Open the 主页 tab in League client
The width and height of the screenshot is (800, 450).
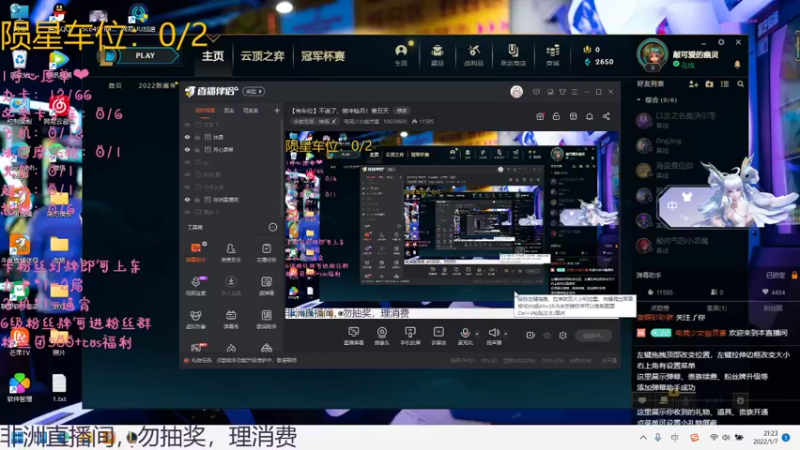(x=213, y=56)
